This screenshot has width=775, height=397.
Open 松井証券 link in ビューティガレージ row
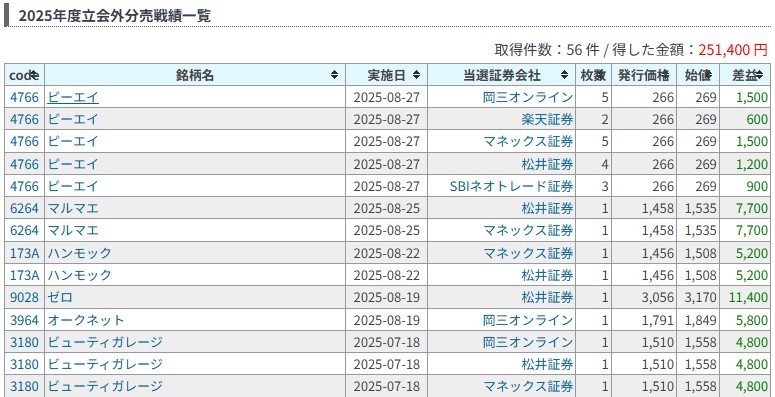tap(547, 365)
